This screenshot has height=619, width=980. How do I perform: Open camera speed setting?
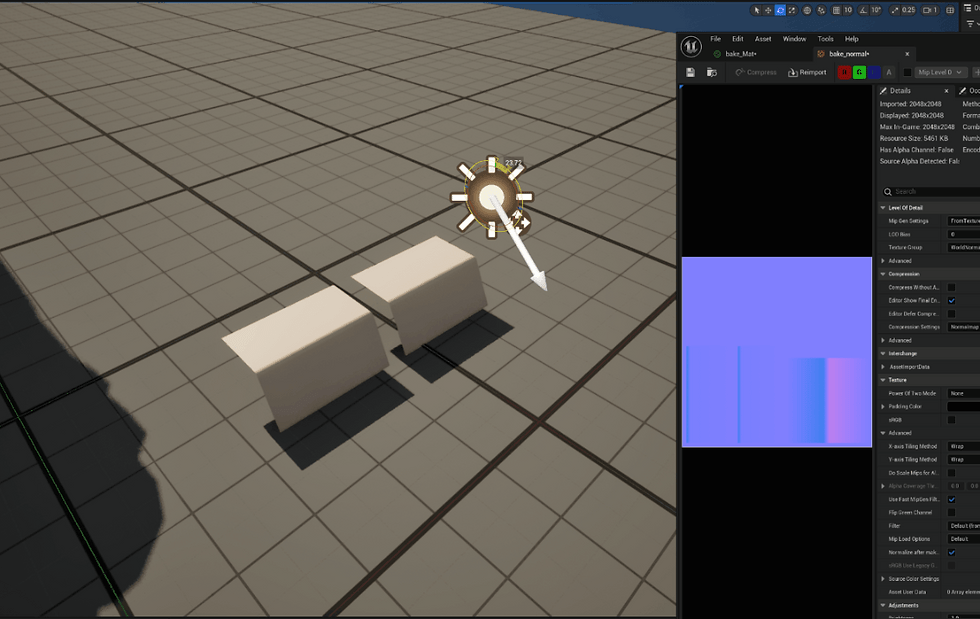930,10
